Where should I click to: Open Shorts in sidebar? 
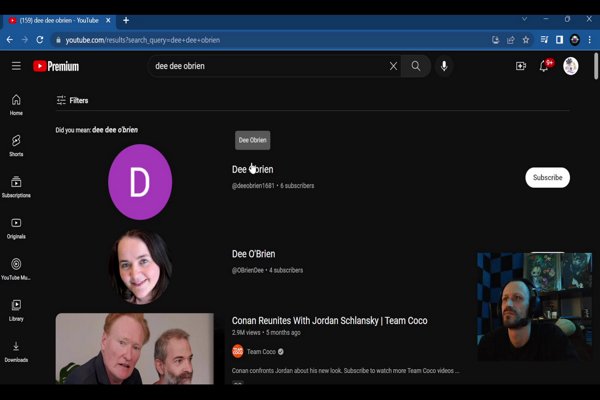click(16, 146)
